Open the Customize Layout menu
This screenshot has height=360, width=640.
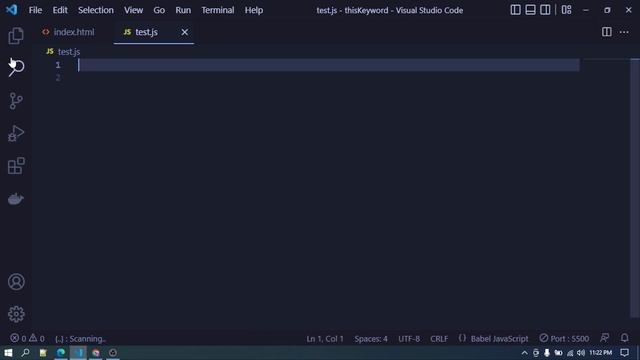[x=567, y=10]
